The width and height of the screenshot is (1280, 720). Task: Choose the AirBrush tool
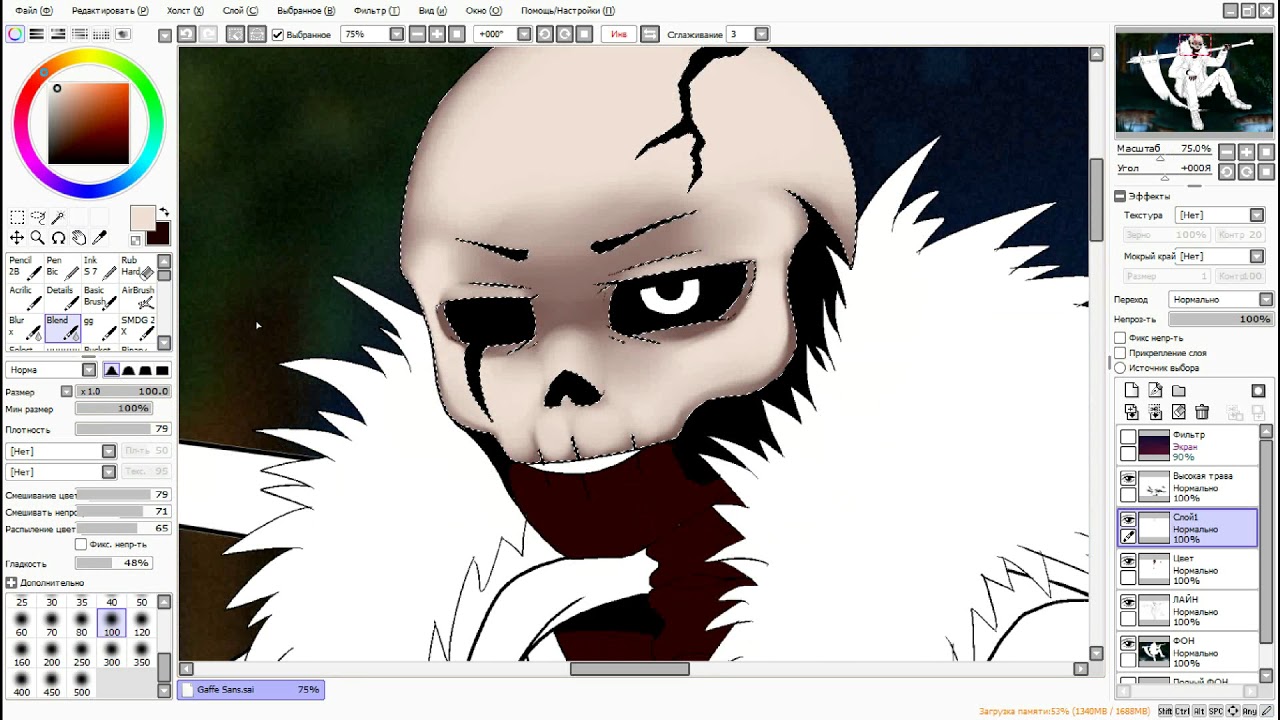138,298
